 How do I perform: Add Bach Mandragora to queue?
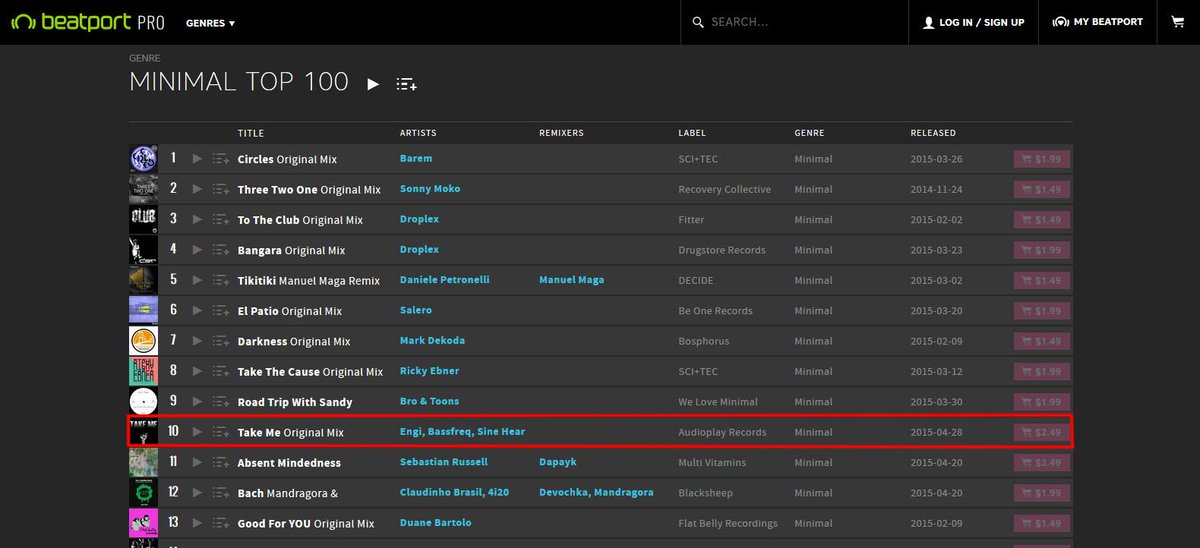[x=221, y=493]
